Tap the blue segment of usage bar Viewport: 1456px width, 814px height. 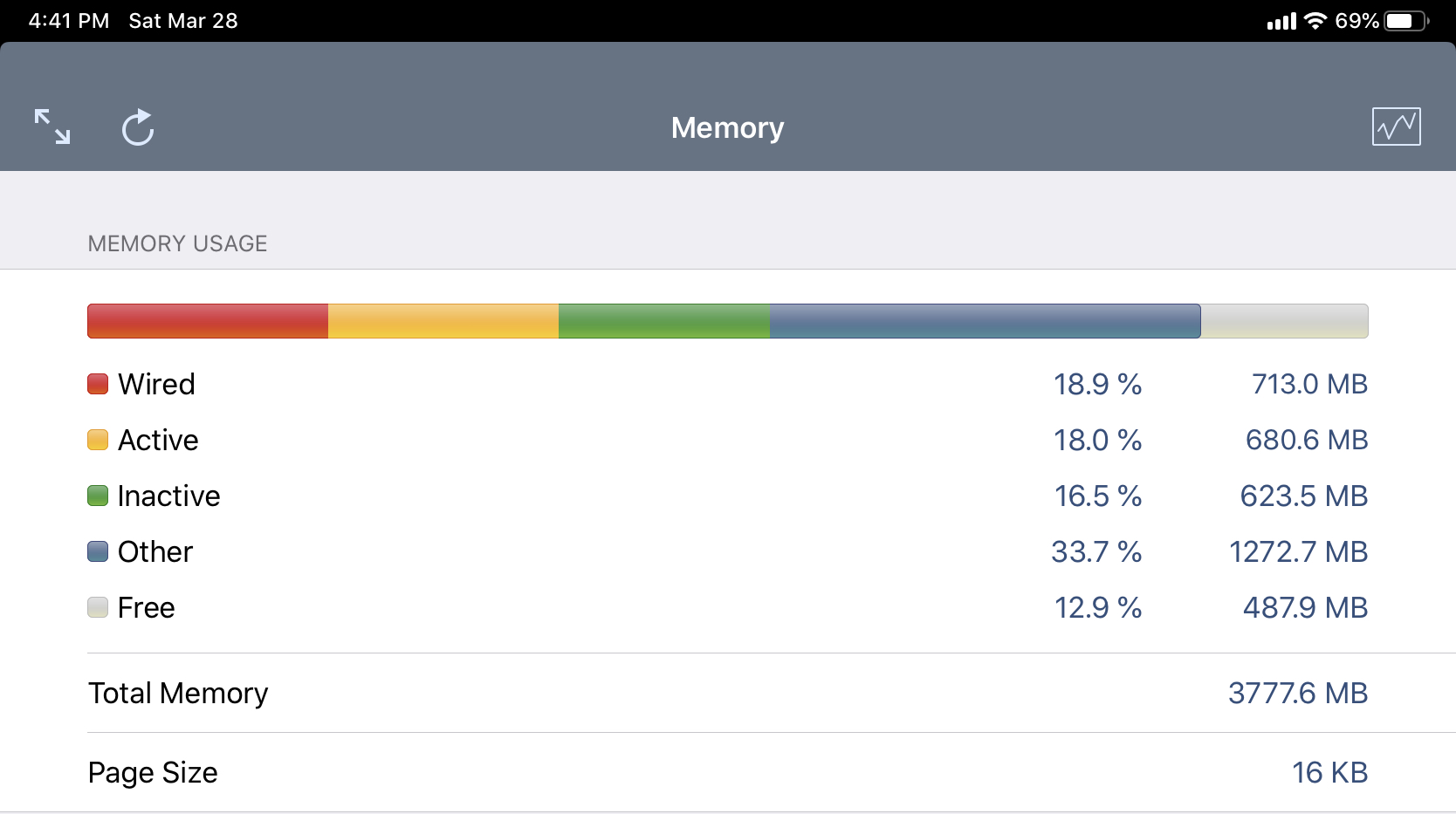985,321
